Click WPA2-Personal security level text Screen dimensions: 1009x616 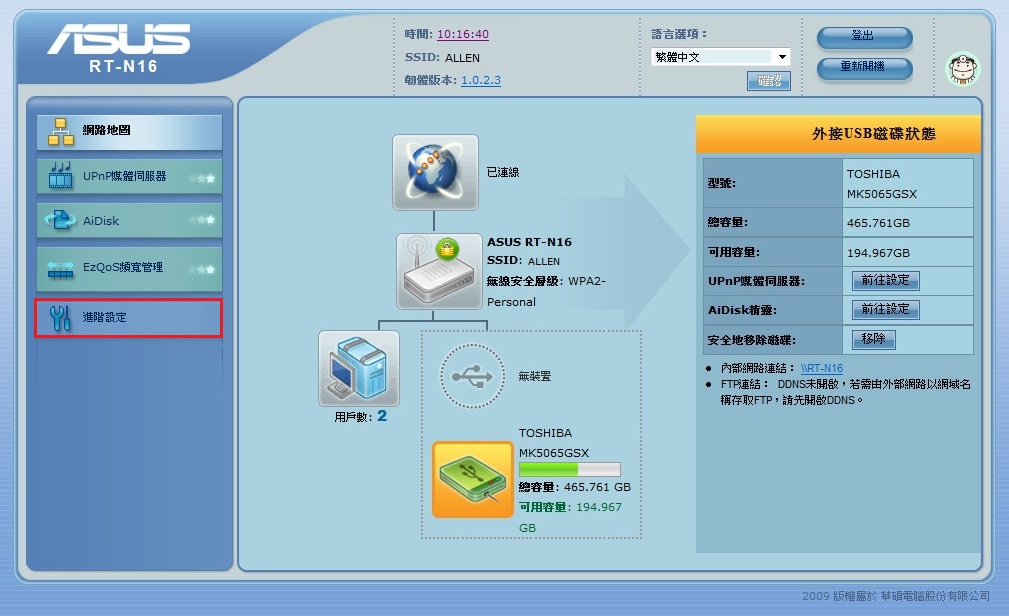coord(546,292)
